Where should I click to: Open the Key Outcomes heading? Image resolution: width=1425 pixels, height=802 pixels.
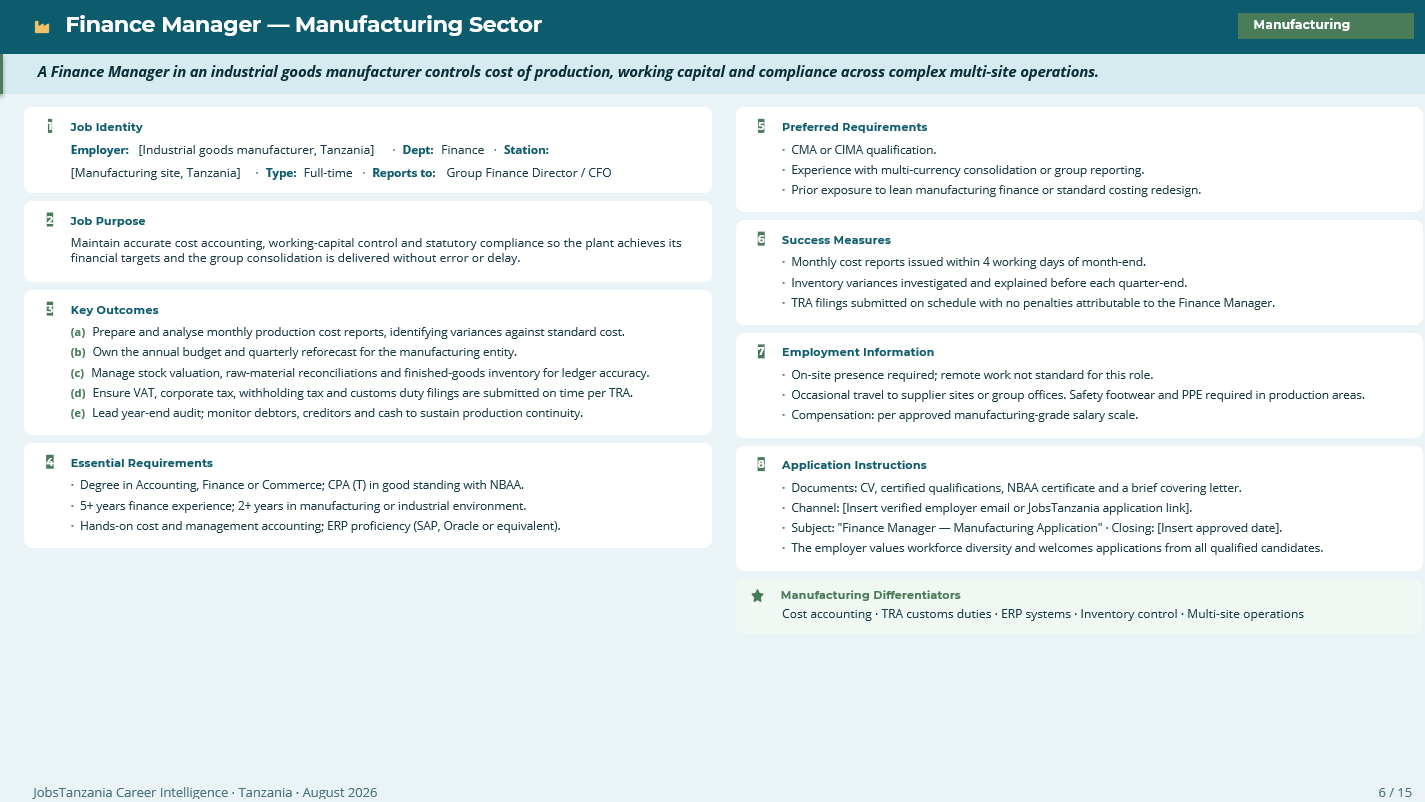pyautogui.click(x=115, y=310)
